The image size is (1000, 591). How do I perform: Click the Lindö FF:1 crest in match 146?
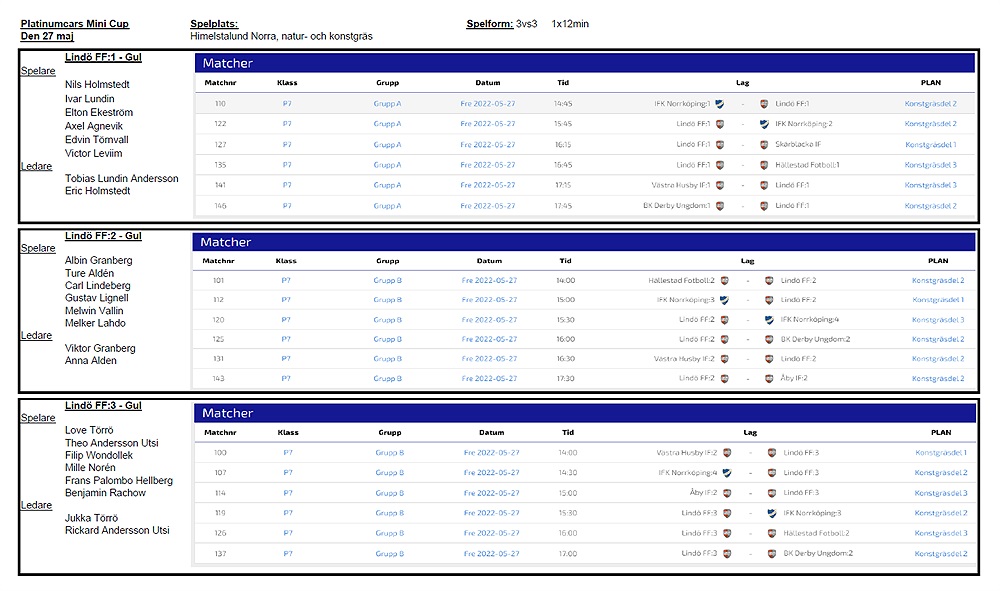pyautogui.click(x=764, y=206)
